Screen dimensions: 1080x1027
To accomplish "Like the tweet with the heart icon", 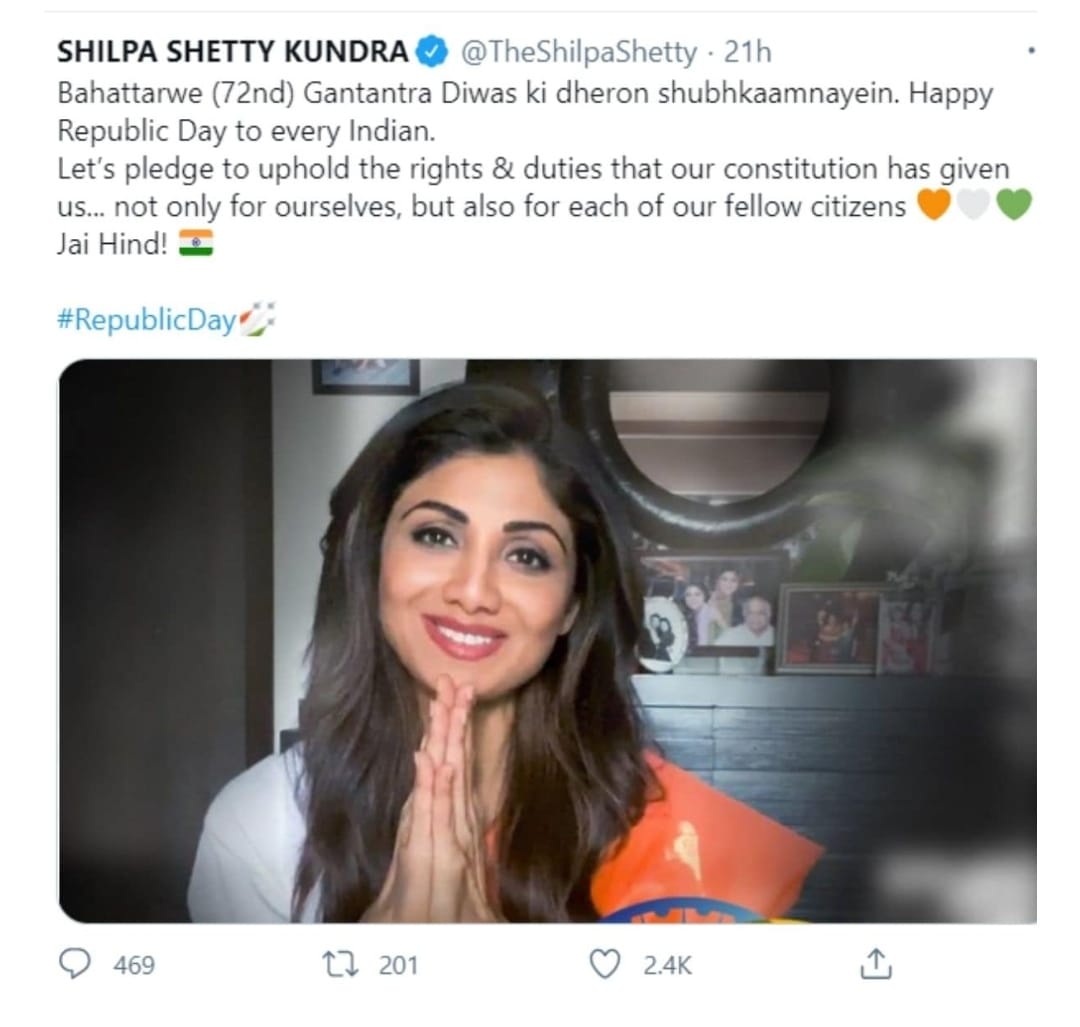I will click(605, 964).
